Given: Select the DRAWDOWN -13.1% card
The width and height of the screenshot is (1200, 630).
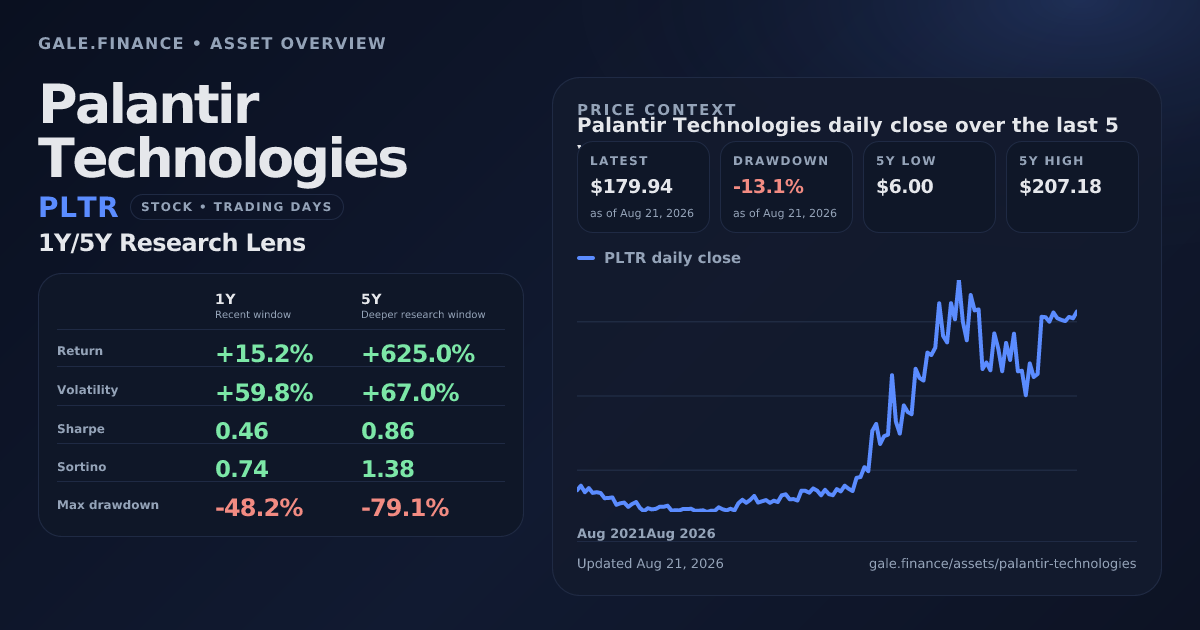Looking at the screenshot, I should pos(786,187).
